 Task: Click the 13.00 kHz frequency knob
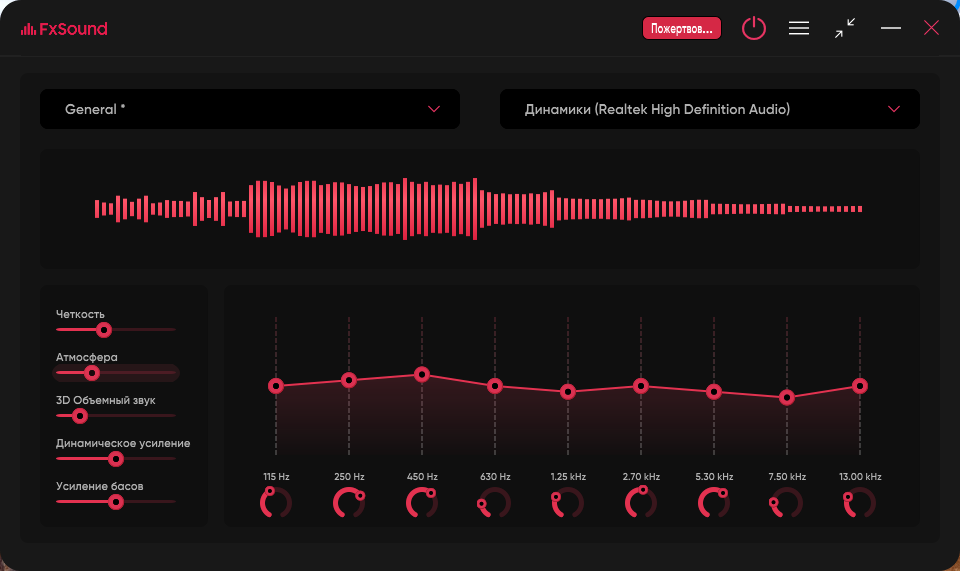click(x=860, y=502)
